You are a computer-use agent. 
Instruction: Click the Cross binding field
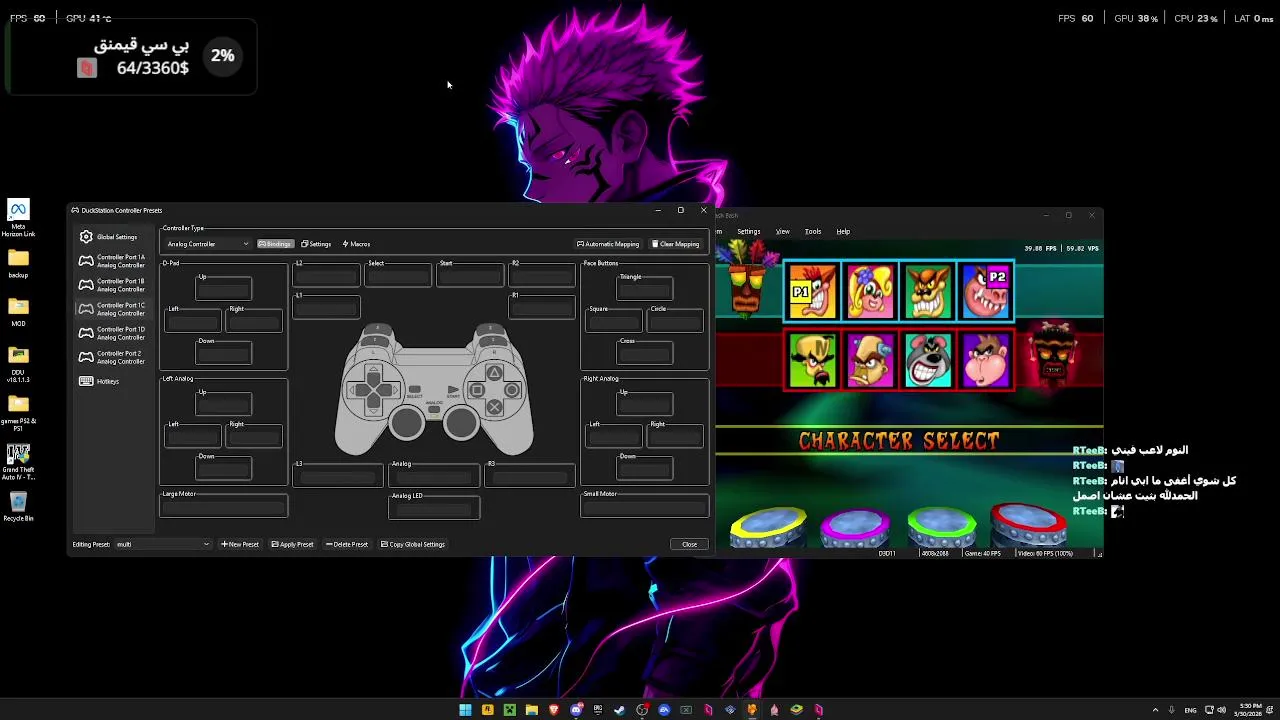coord(645,354)
